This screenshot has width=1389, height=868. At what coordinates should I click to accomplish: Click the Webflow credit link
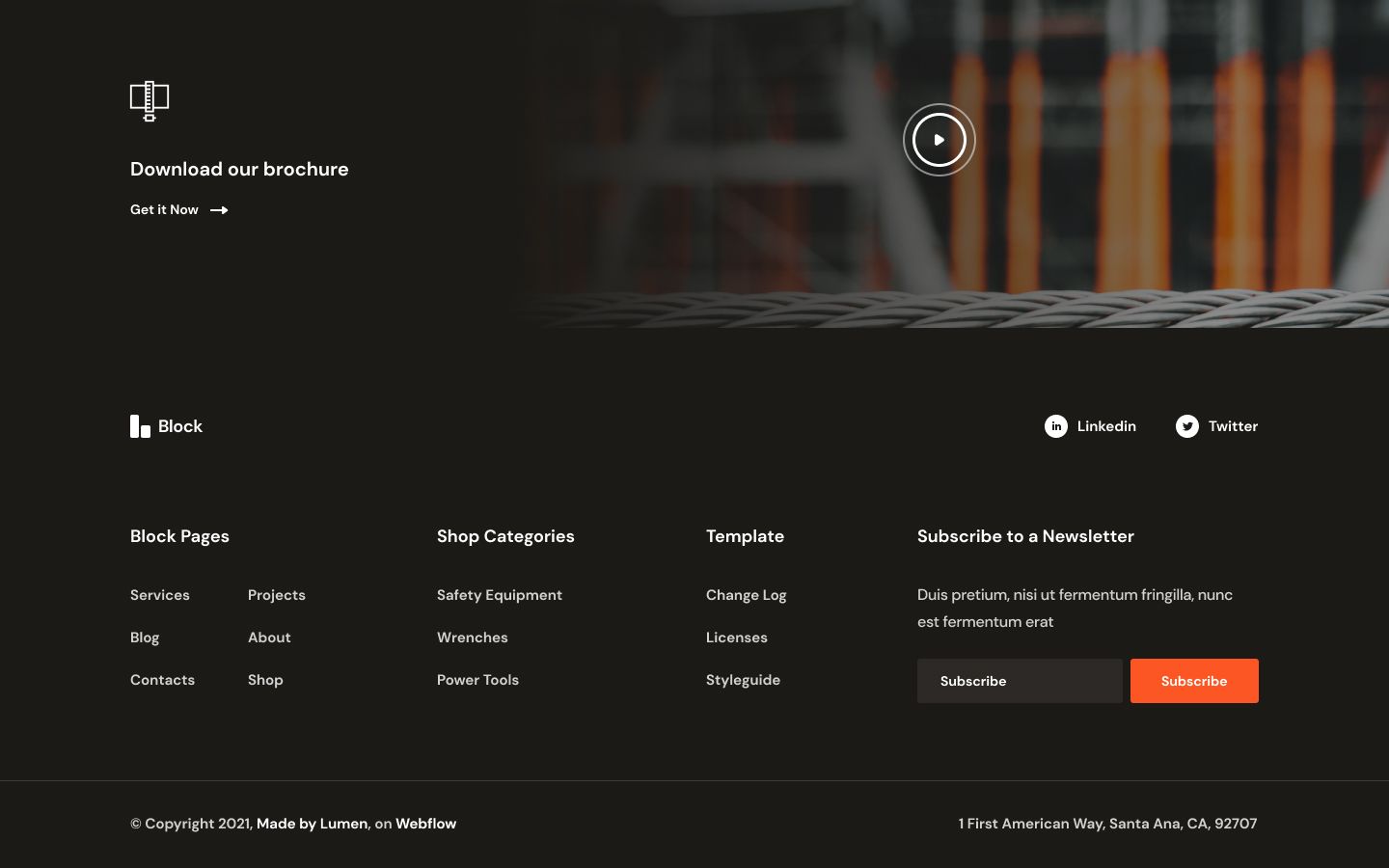tap(425, 824)
